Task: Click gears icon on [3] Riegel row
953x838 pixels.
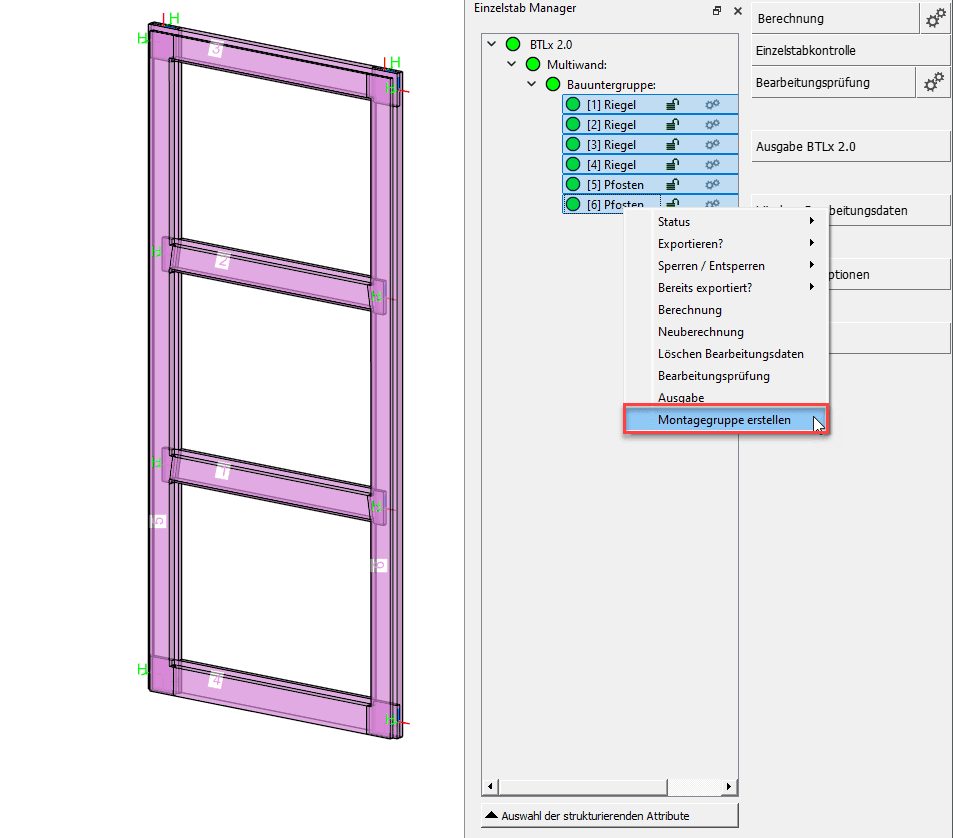Action: point(712,145)
